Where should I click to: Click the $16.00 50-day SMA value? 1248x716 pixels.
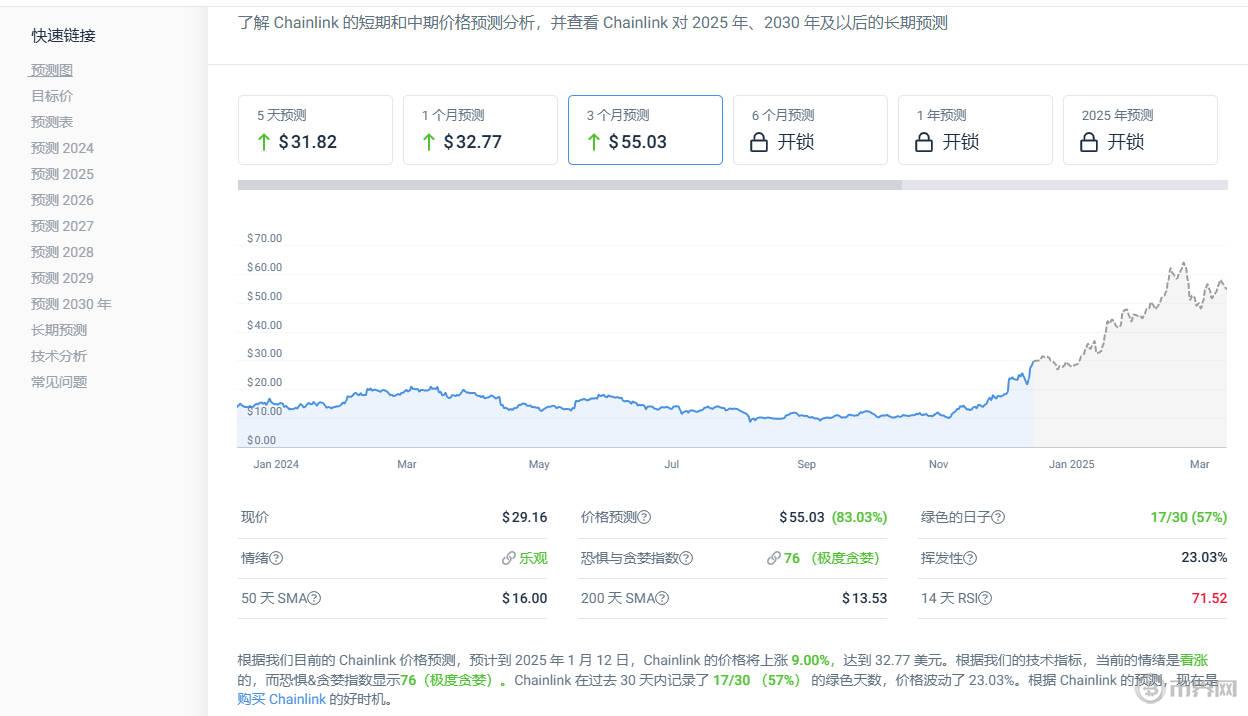[525, 598]
